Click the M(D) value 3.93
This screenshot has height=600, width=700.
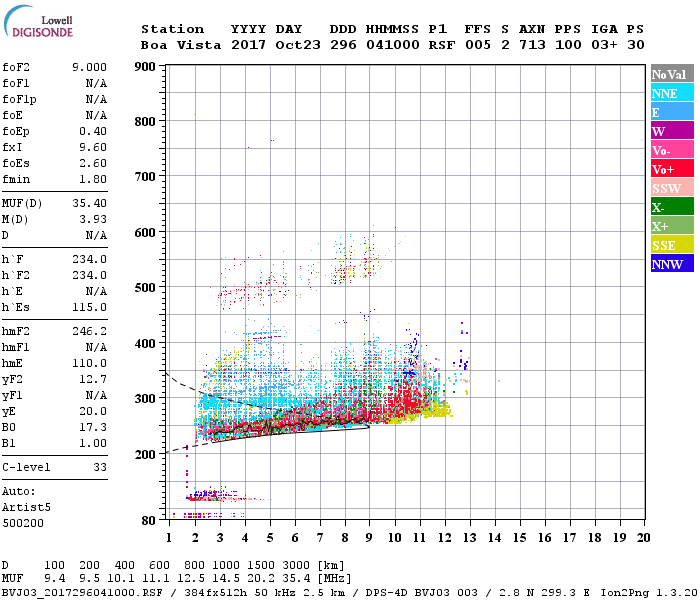pyautogui.click(x=93, y=219)
